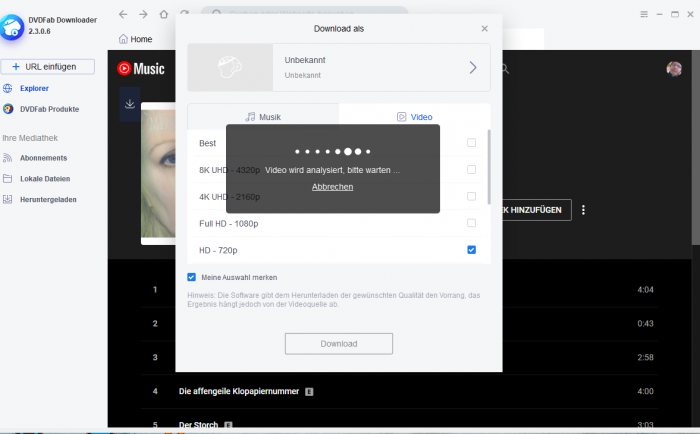Click the Abbrechen link

coord(333,187)
